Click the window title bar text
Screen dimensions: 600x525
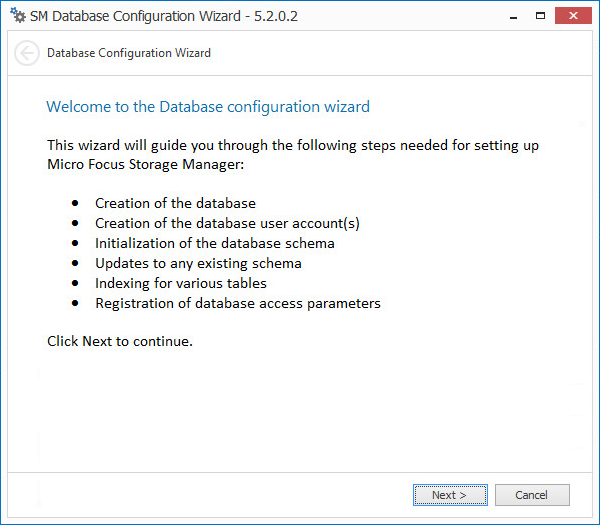click(x=164, y=16)
